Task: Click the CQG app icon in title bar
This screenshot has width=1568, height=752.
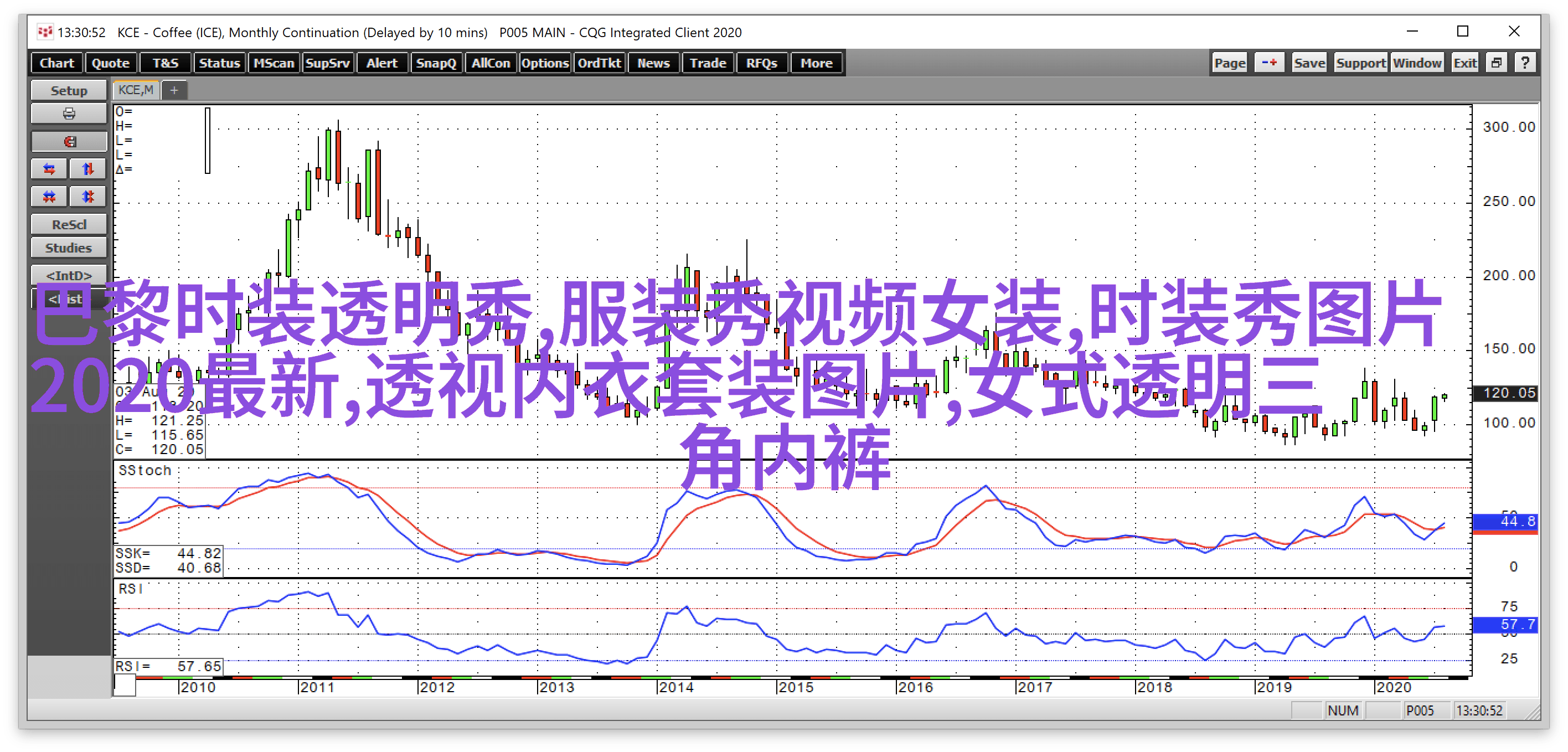Action: tap(44, 32)
